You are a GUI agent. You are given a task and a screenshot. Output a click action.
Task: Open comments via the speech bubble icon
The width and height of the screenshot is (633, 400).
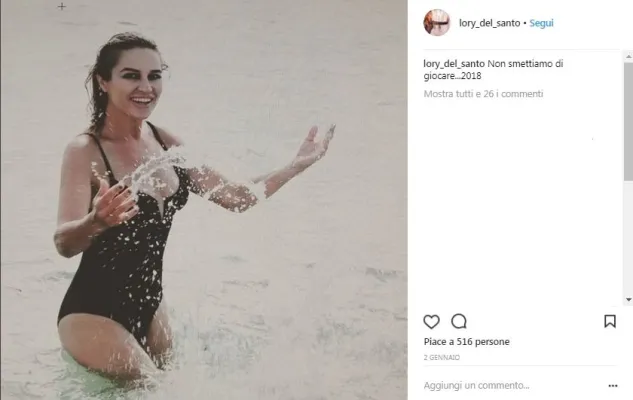[x=459, y=322]
